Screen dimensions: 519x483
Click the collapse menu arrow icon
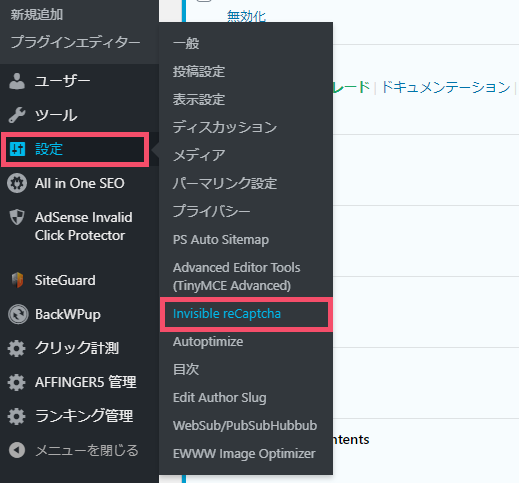point(17,450)
